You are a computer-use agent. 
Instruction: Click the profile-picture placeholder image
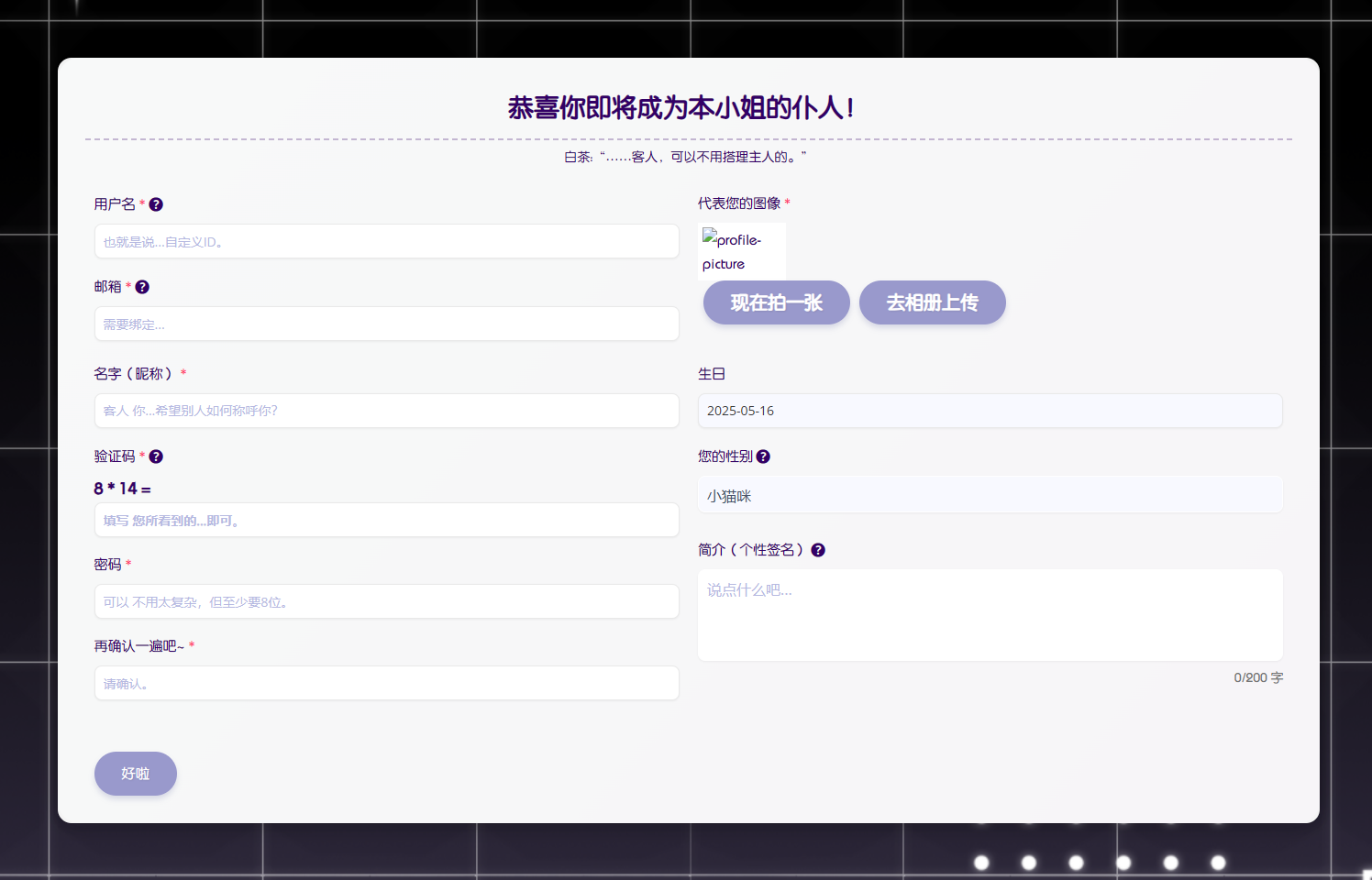(x=741, y=251)
